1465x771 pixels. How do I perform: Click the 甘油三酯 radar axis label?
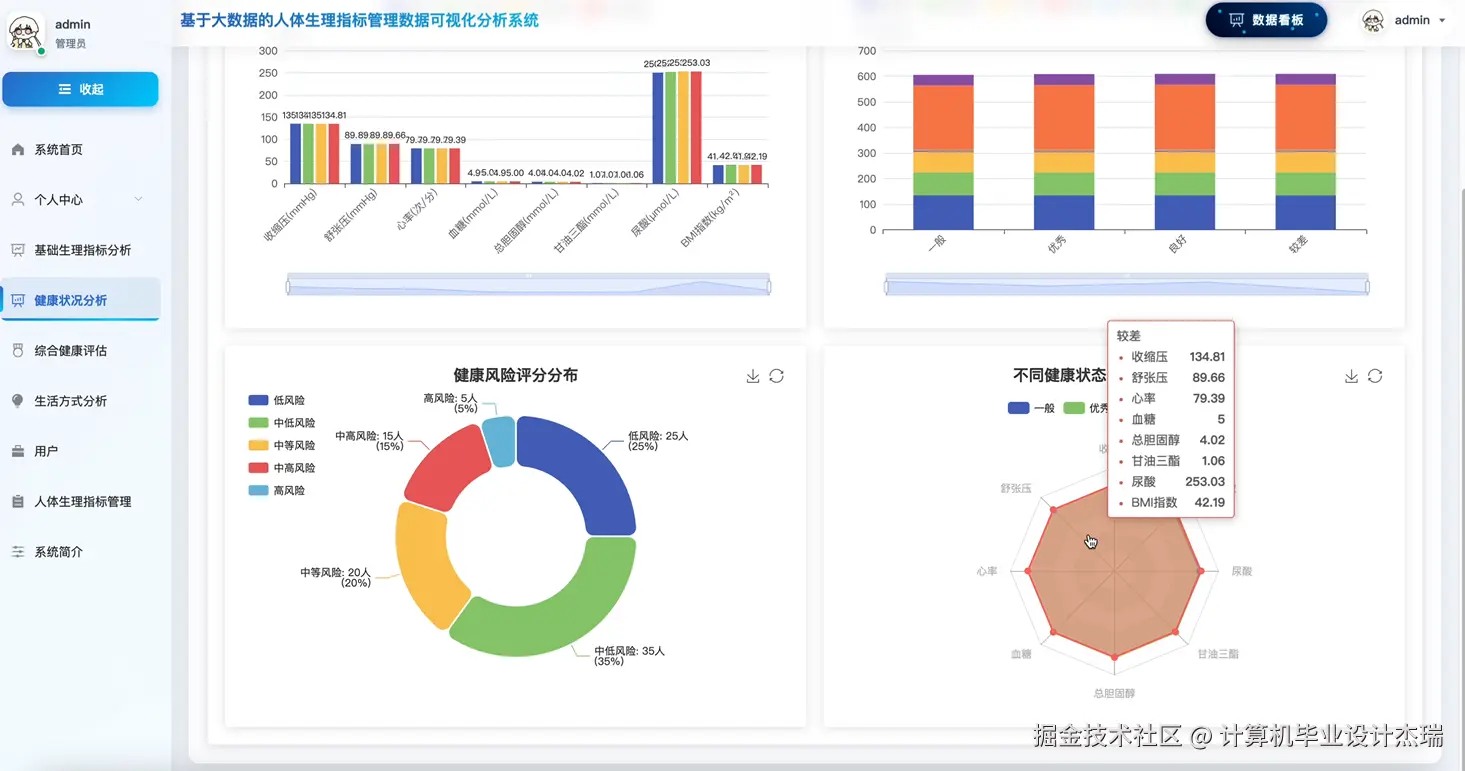(x=1218, y=654)
